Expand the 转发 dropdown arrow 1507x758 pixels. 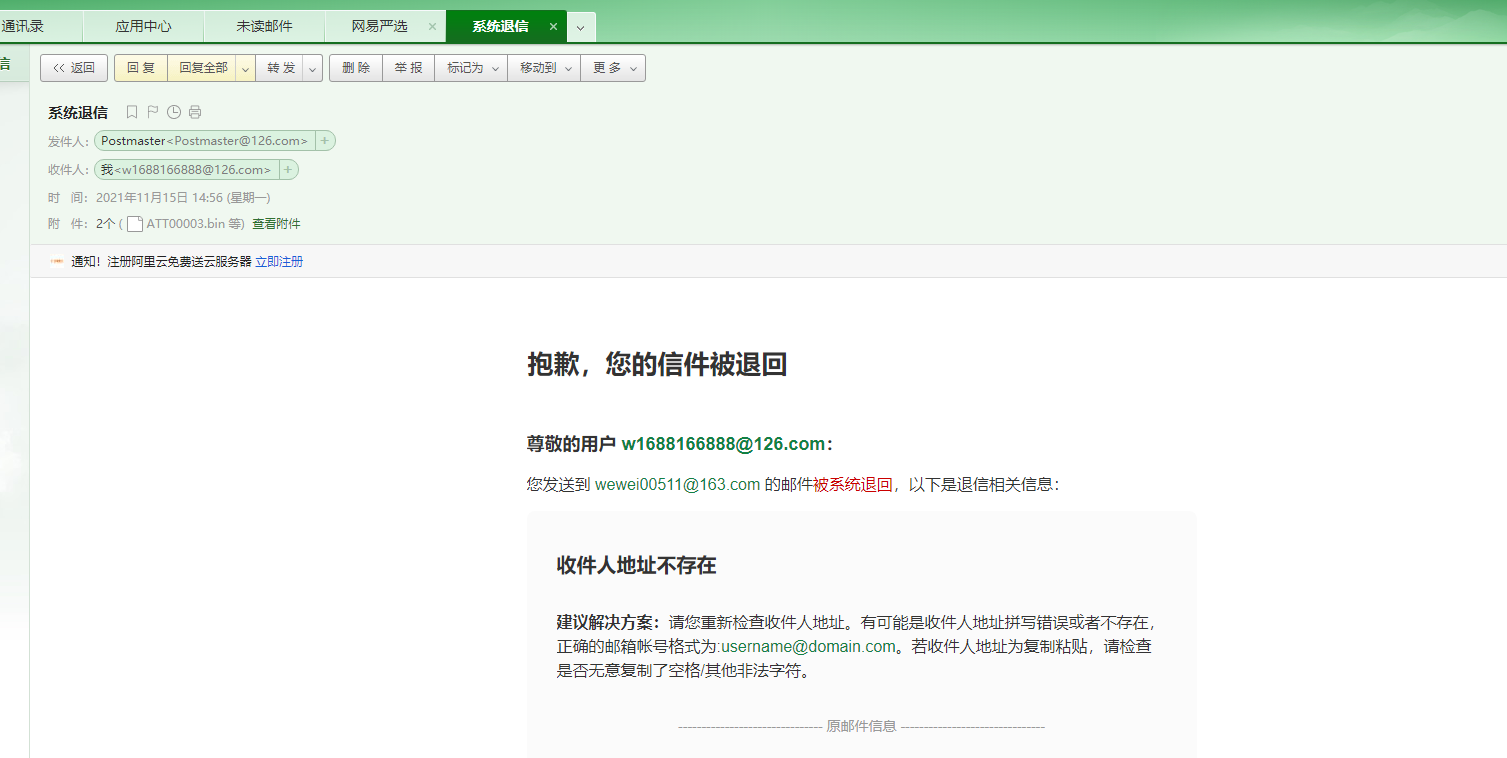point(313,68)
